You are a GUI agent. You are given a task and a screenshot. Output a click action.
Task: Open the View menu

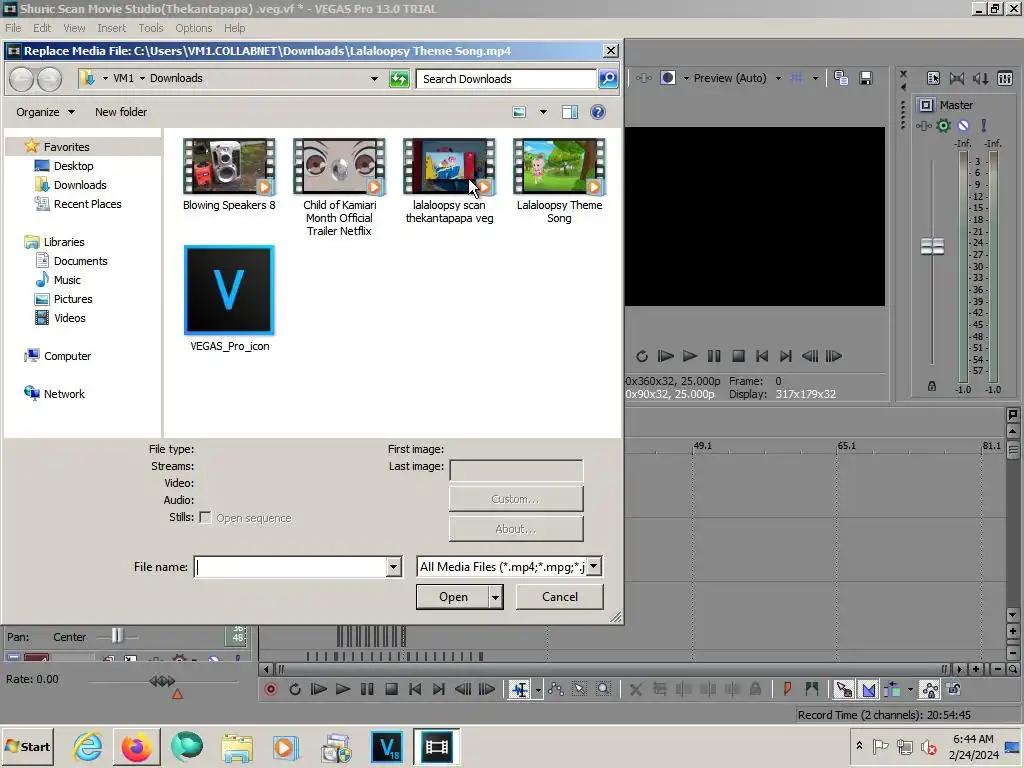[x=74, y=28]
